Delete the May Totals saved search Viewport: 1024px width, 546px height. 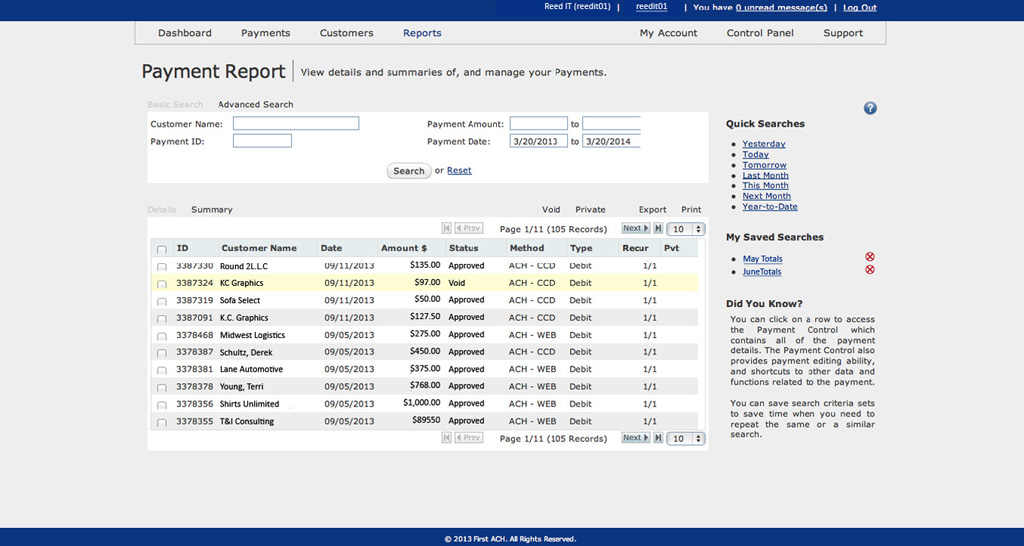[870, 257]
